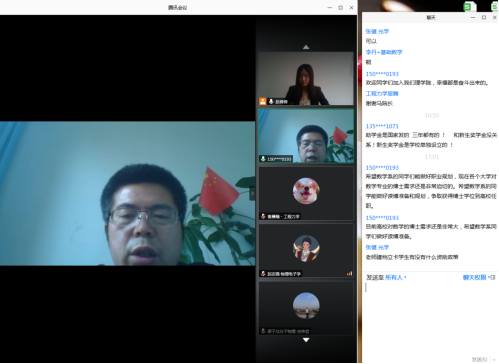The width and height of the screenshot is (499, 364).
Task: Open the send options arrow beside 发送
Action: click(494, 360)
